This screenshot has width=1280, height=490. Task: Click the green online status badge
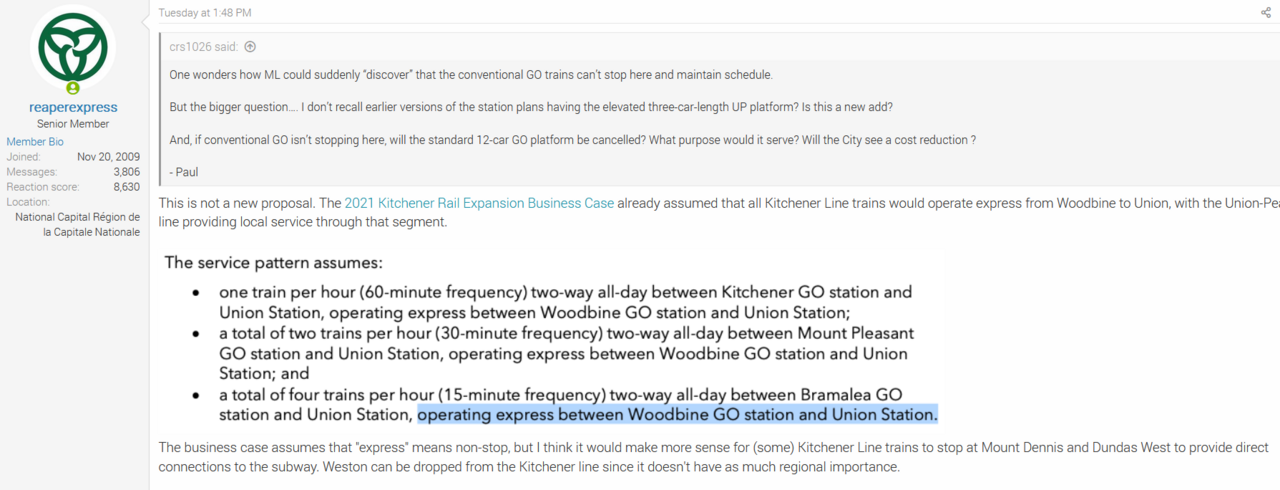73,88
